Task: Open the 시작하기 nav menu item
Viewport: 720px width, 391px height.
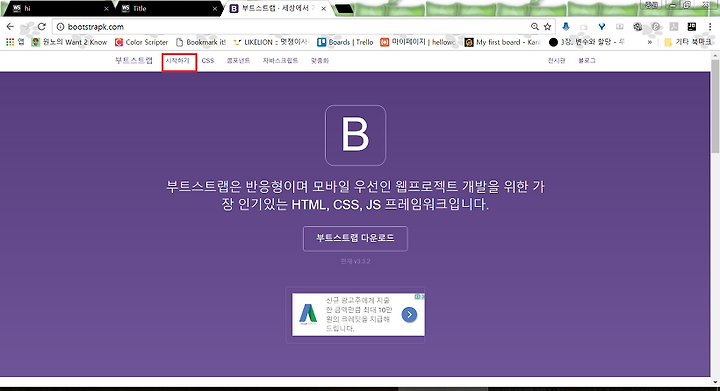Action: (x=178, y=61)
